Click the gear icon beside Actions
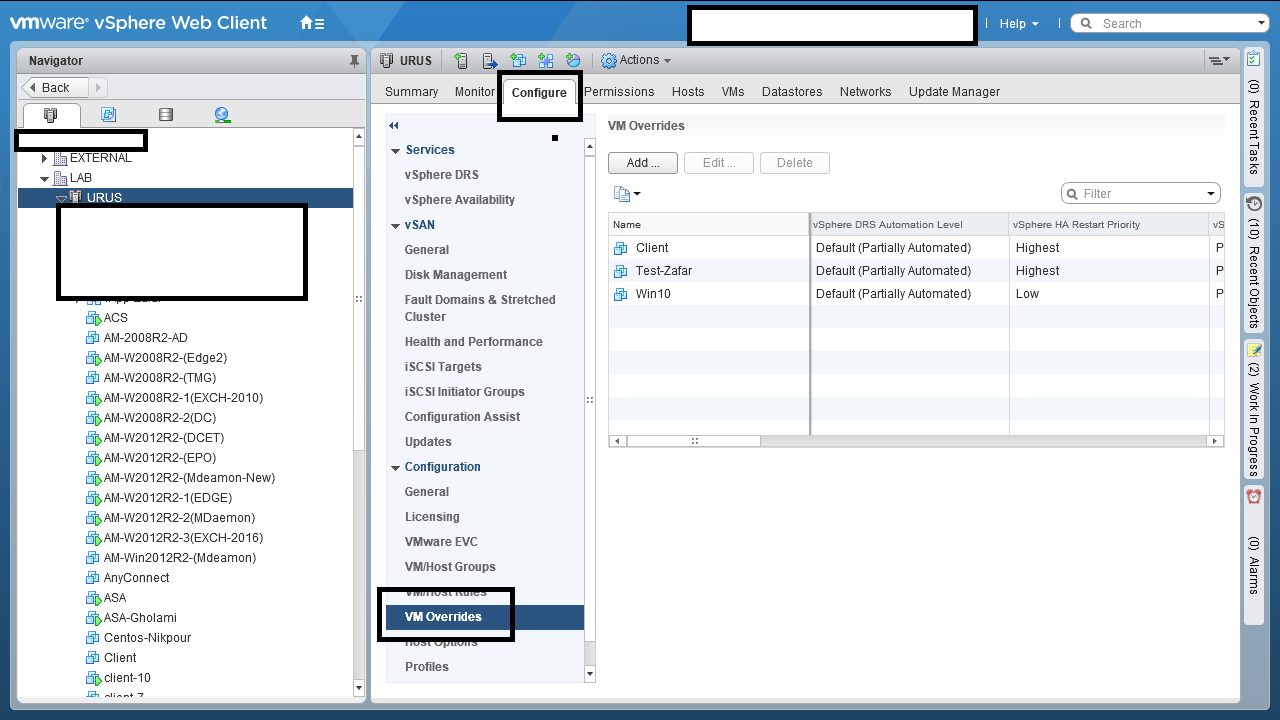Screen dimensions: 1280x720 [608, 61]
